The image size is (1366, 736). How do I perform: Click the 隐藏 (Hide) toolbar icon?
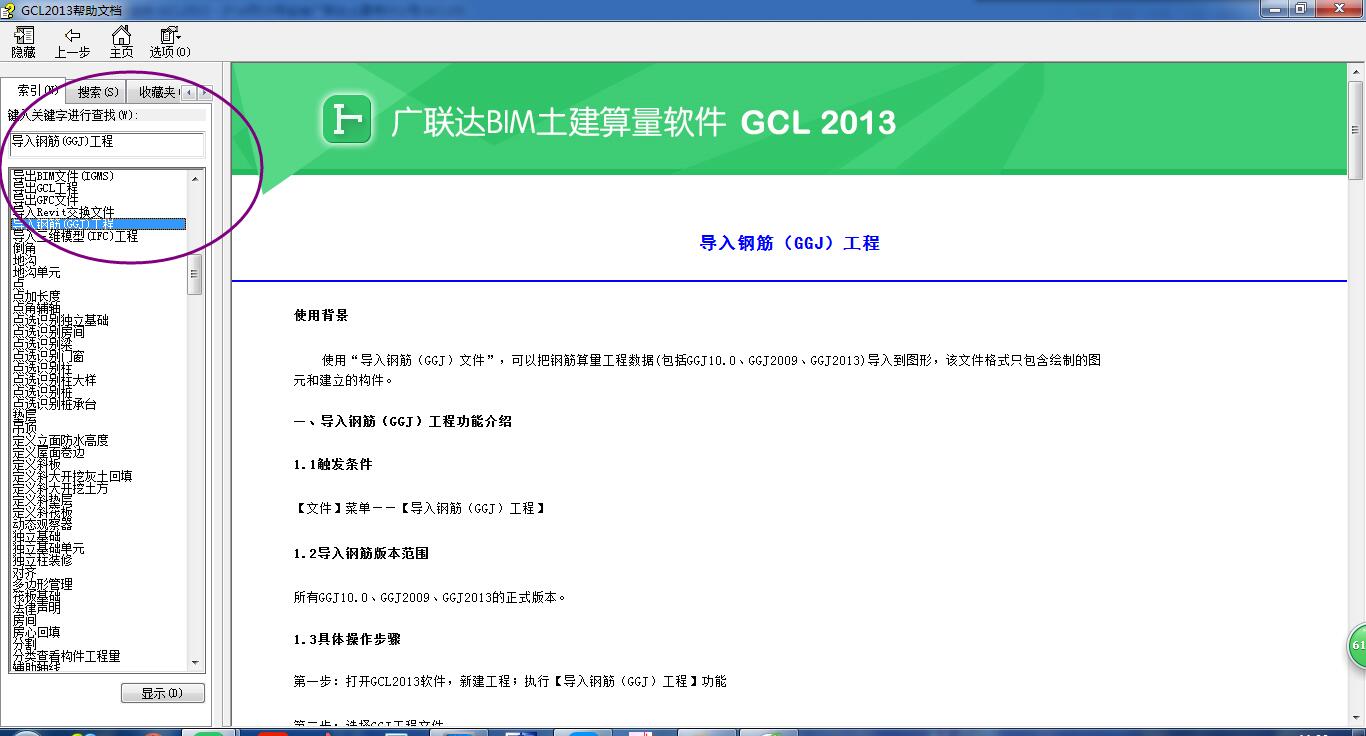(23, 42)
